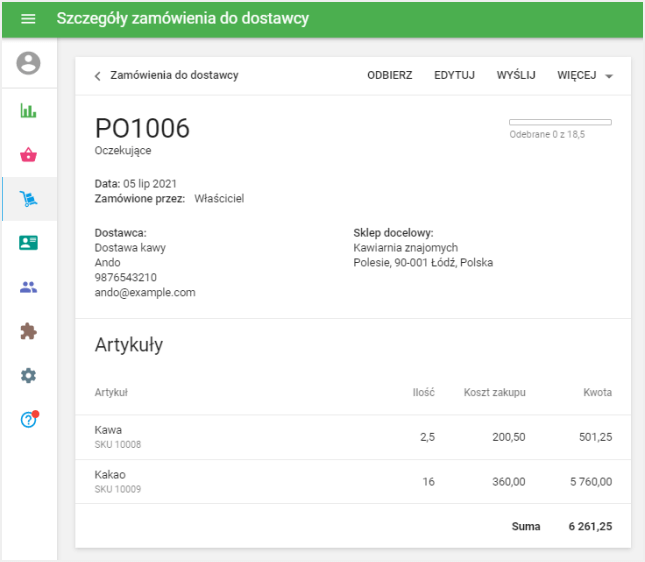This screenshot has width=645, height=562.
Task: Click the WYŚLIJ button
Action: pos(516,75)
